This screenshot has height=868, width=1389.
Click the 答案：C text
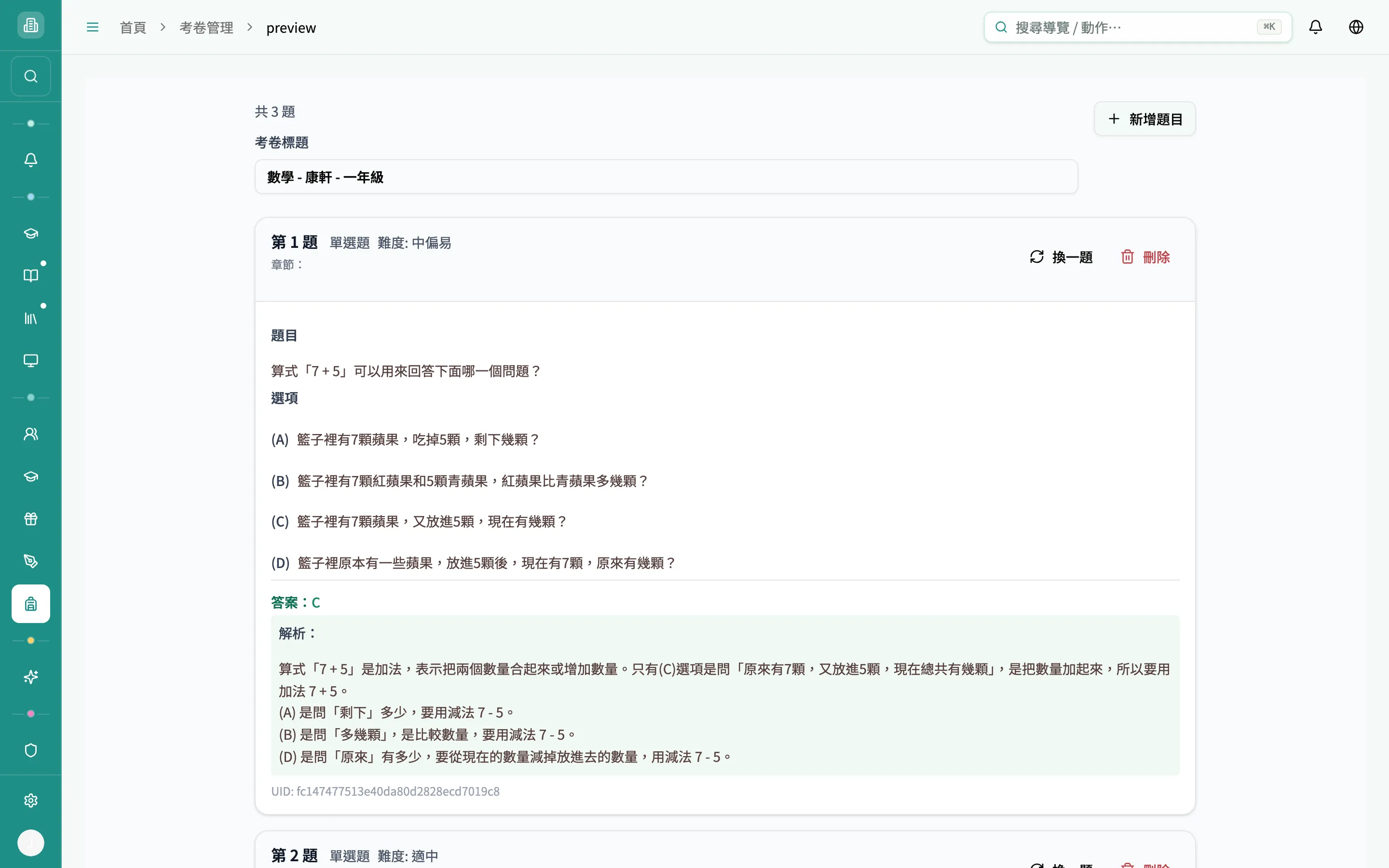(x=296, y=603)
